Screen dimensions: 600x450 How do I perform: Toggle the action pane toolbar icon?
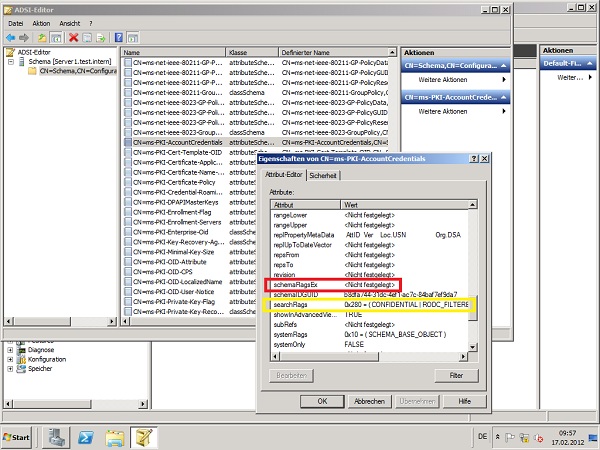tap(133, 38)
